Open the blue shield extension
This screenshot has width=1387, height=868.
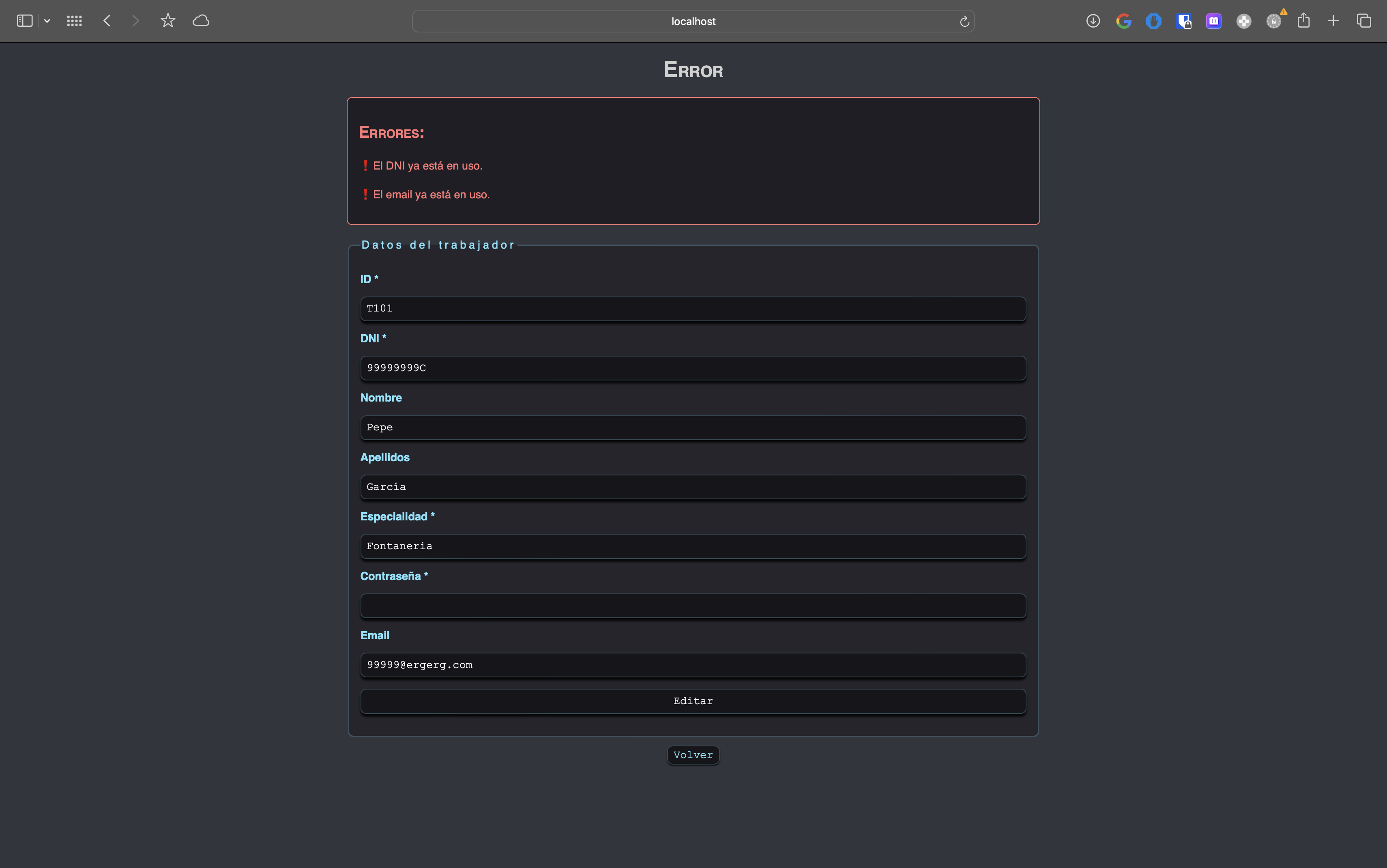(x=1153, y=21)
